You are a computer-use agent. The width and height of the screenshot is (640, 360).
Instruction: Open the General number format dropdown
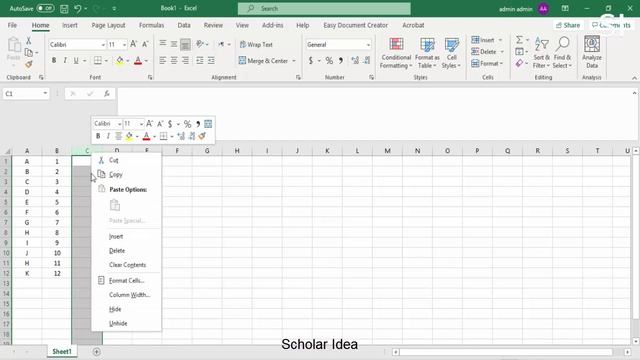coord(368,44)
